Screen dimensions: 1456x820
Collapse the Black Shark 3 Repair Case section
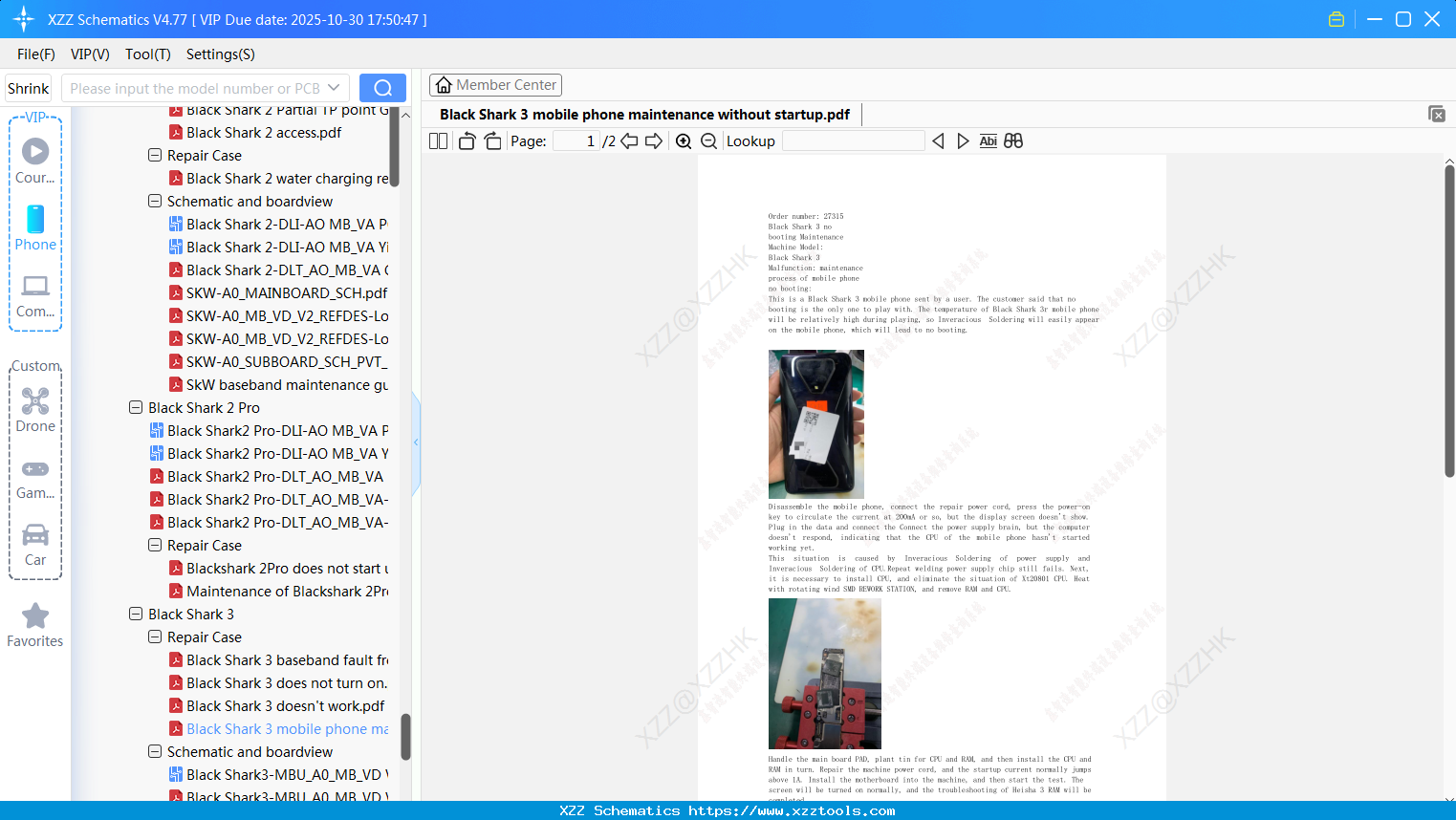tap(155, 637)
